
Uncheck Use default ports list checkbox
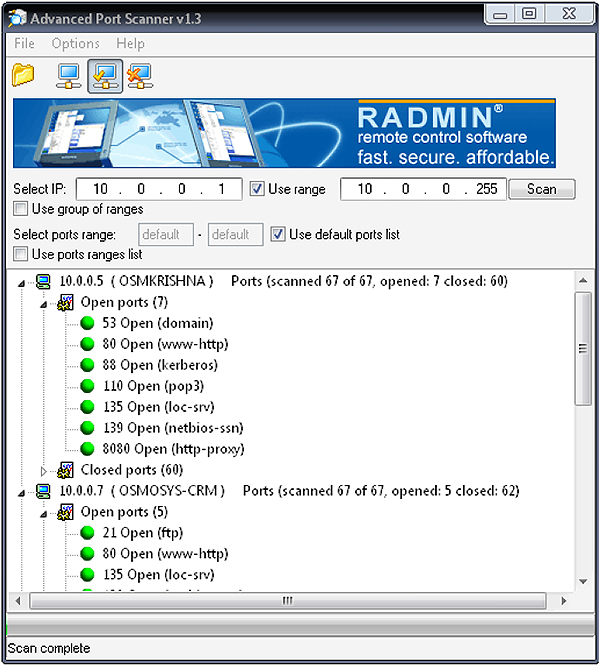click(278, 234)
